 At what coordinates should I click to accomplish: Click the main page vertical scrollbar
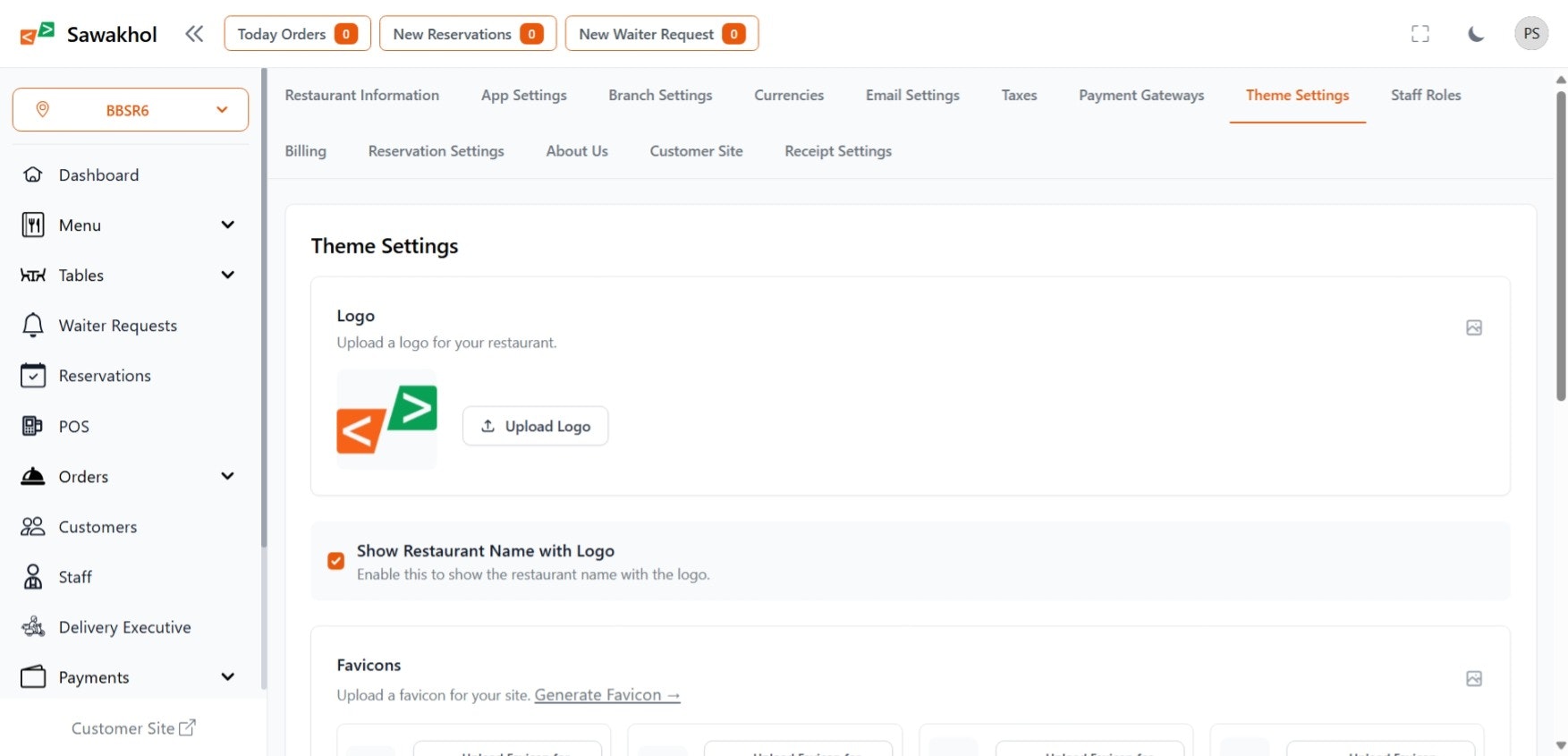(x=1561, y=245)
